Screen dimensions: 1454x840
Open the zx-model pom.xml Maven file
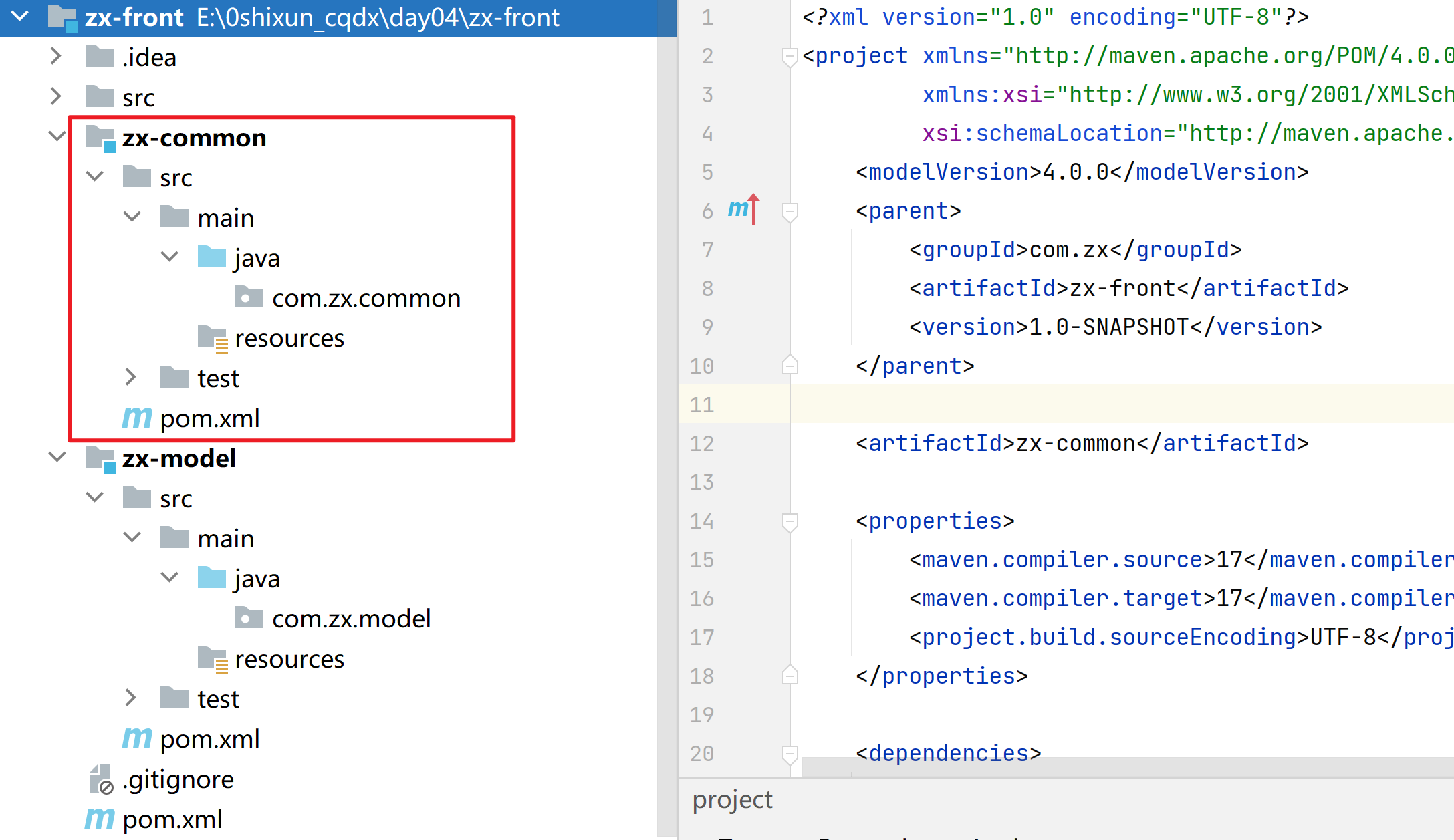coord(191,739)
